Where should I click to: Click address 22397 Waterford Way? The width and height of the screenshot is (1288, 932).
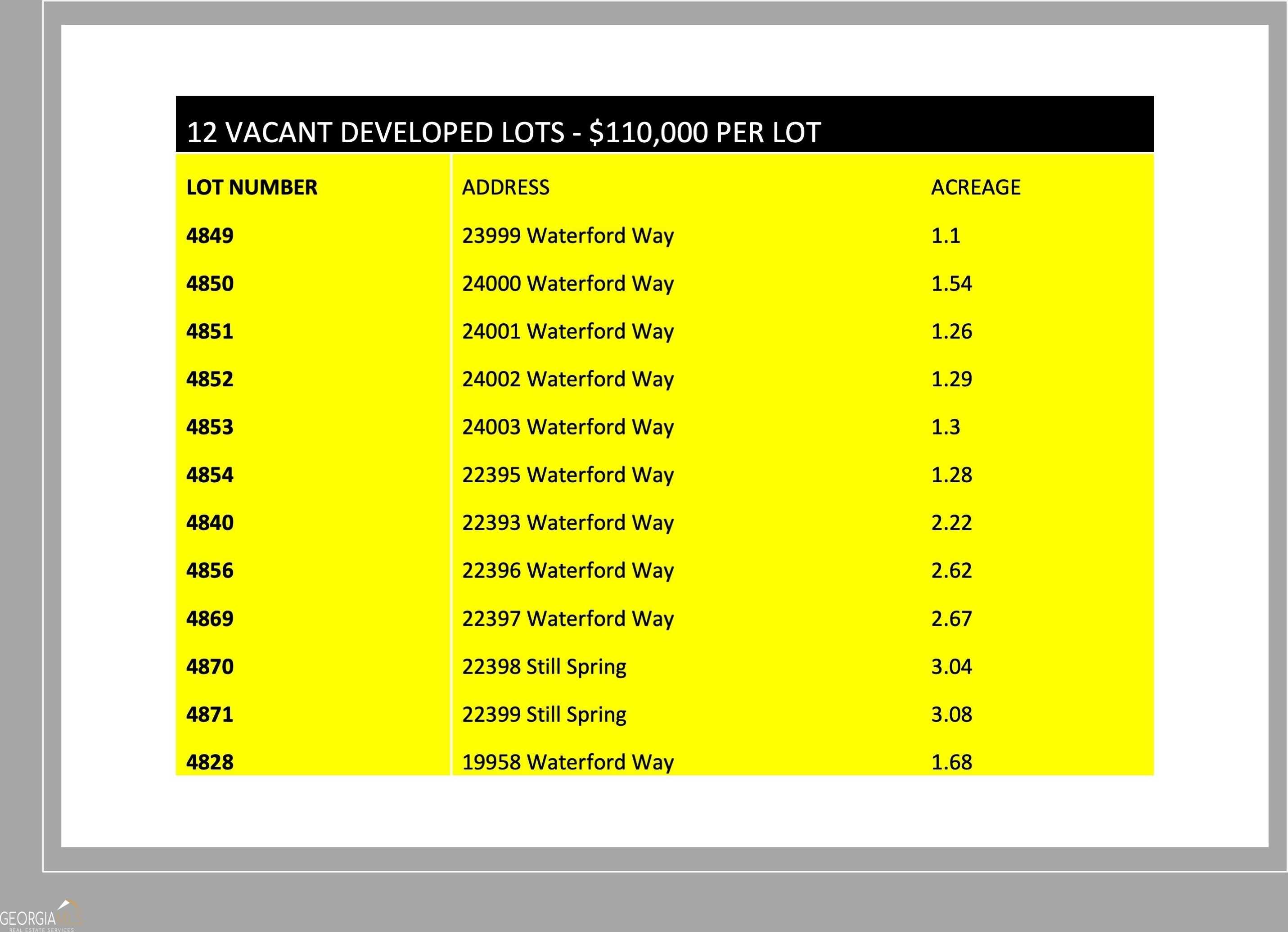pyautogui.click(x=567, y=620)
